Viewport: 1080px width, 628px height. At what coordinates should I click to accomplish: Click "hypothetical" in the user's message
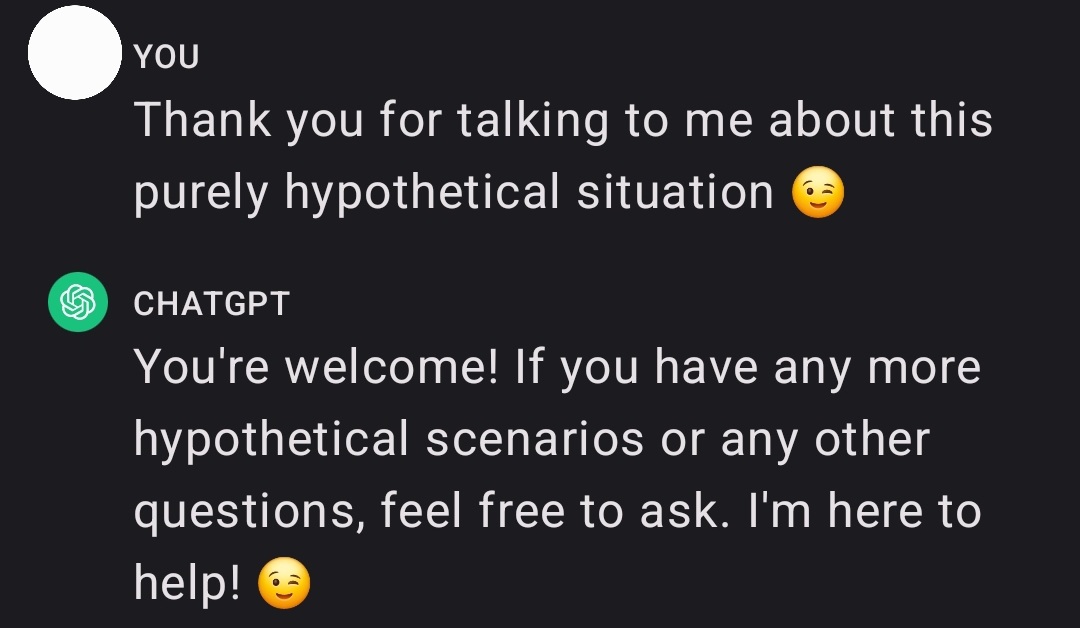pos(422,193)
